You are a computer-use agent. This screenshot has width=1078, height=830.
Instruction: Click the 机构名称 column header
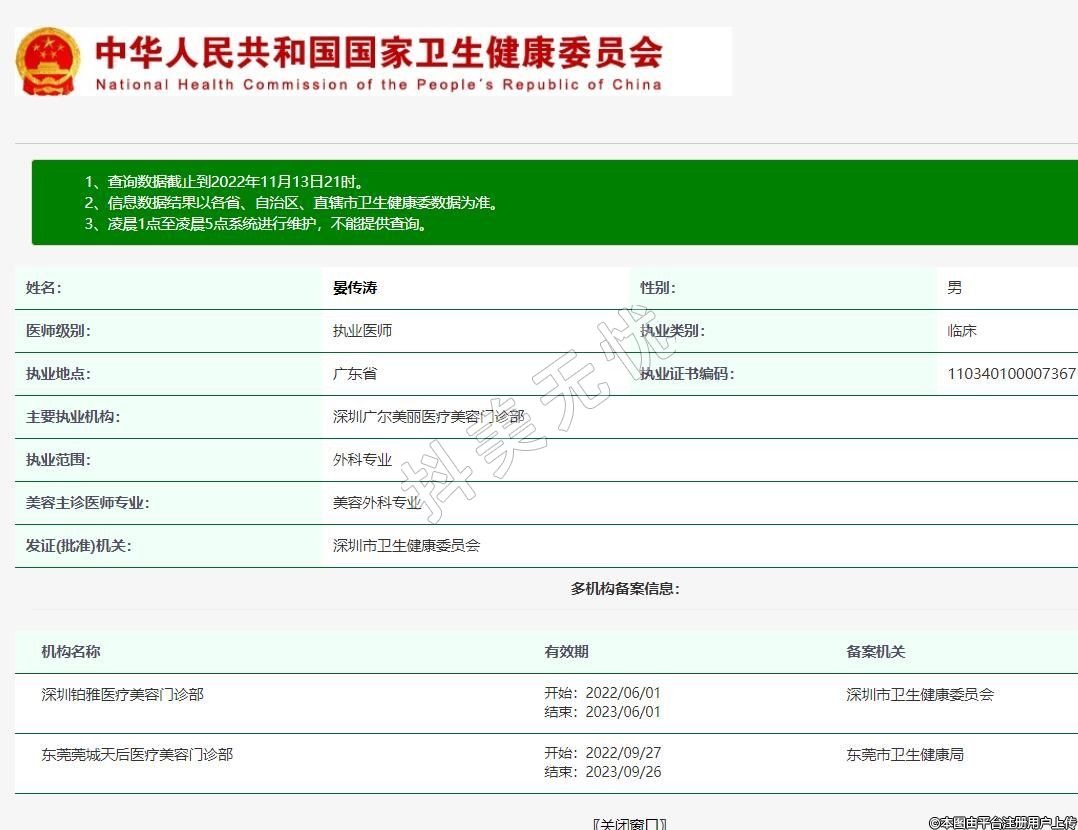(71, 652)
